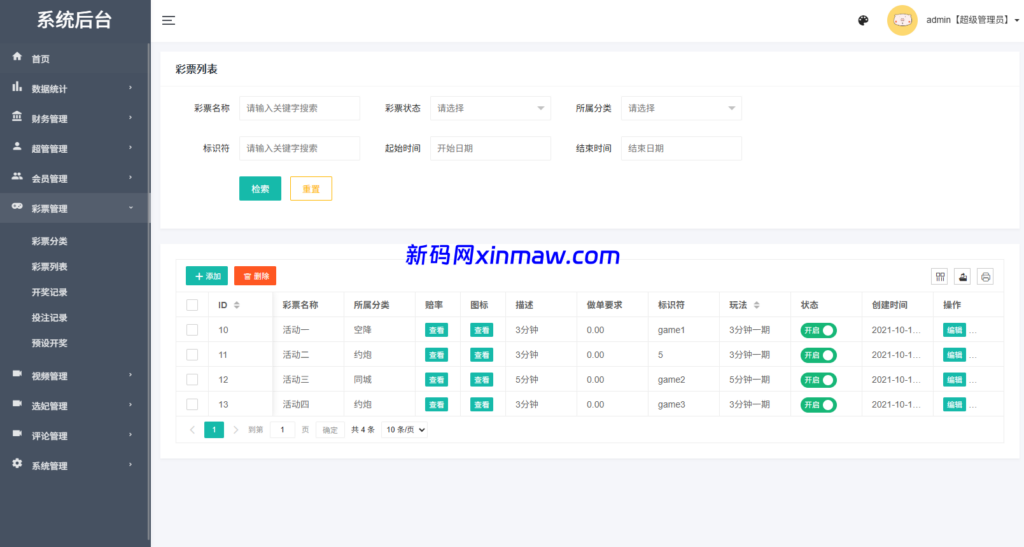View 赔率 for 活动二 row

click(x=436, y=355)
